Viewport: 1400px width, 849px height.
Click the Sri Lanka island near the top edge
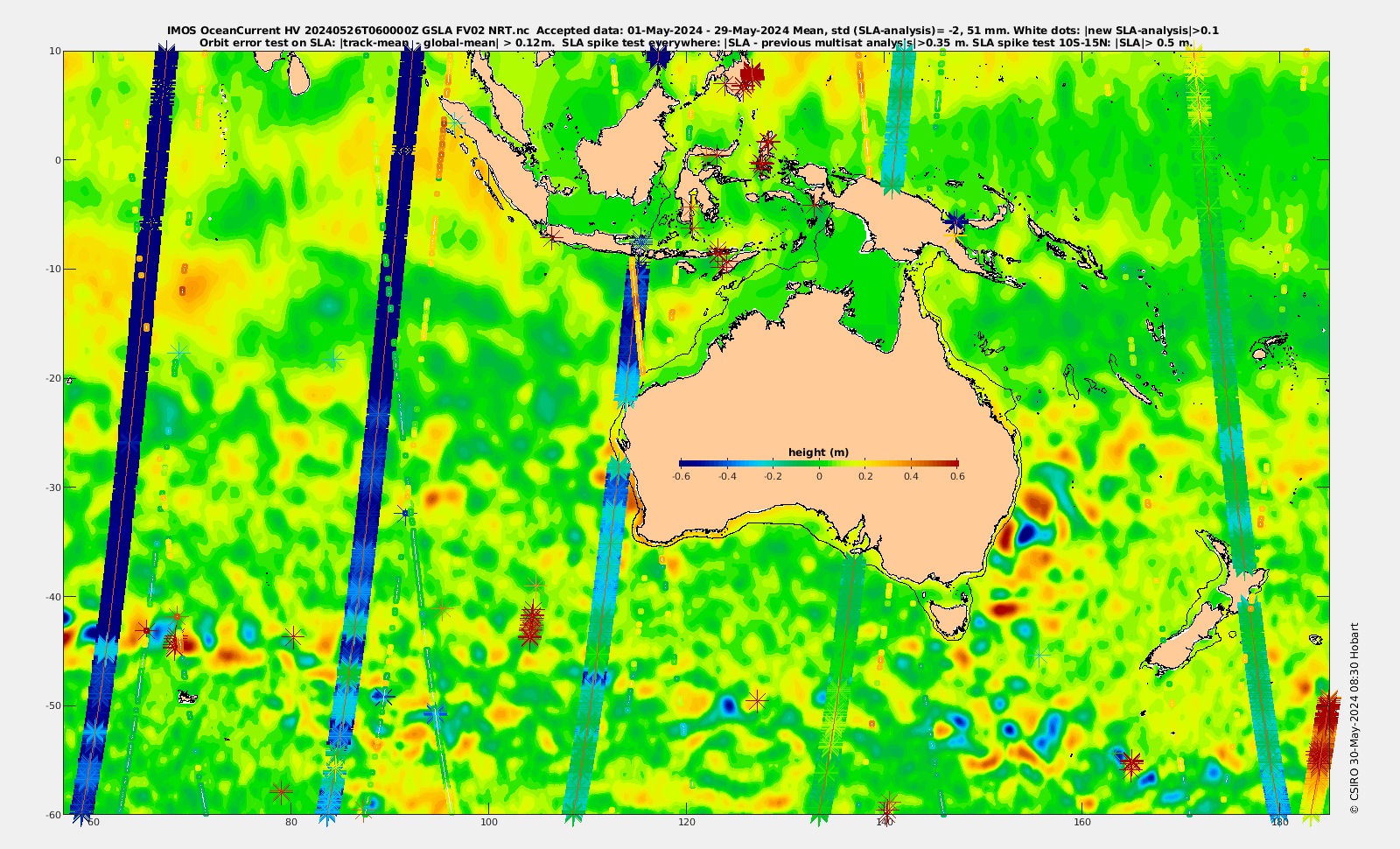[299, 74]
